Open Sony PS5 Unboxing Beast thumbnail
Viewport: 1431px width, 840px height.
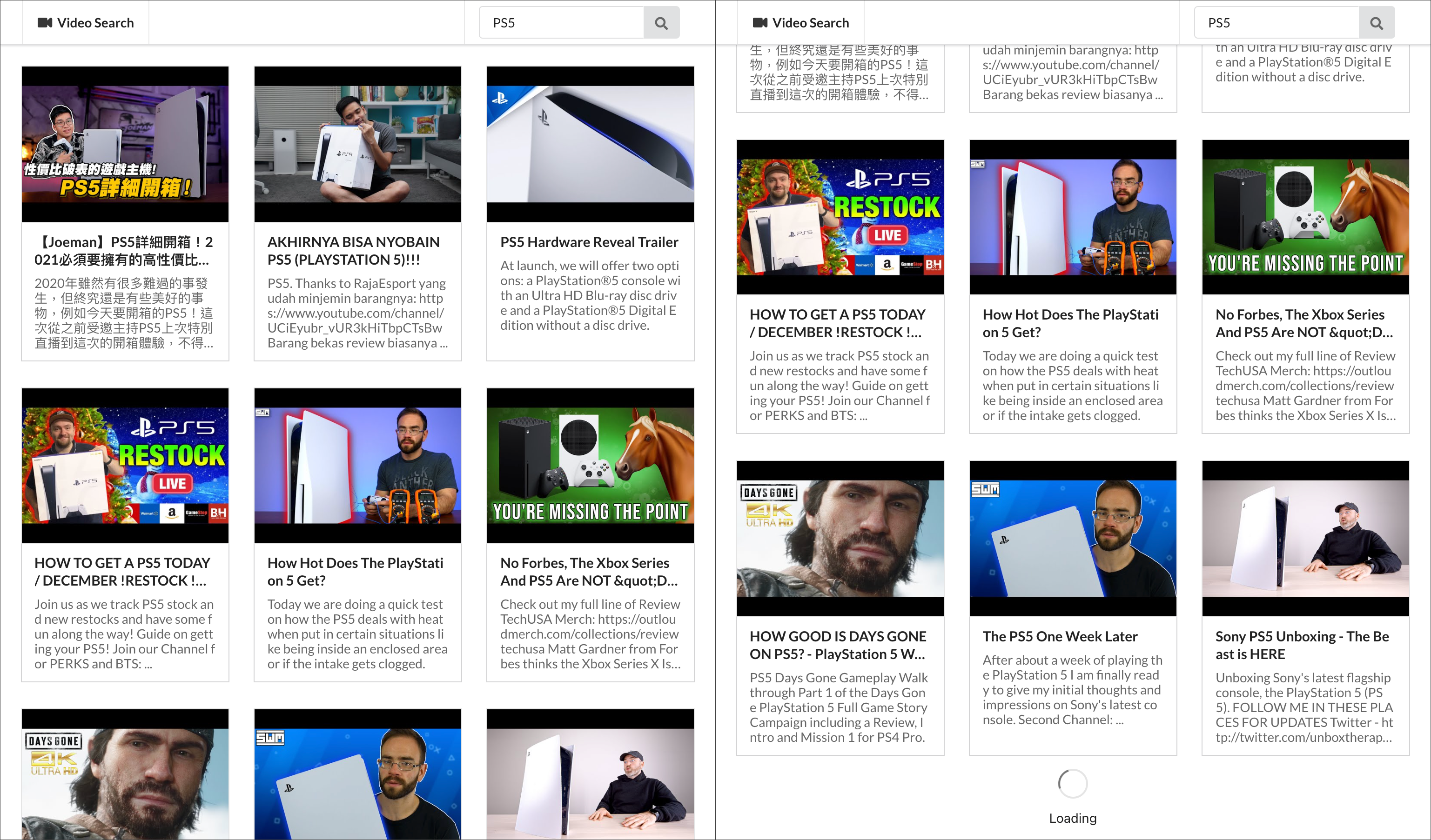tap(1305, 538)
